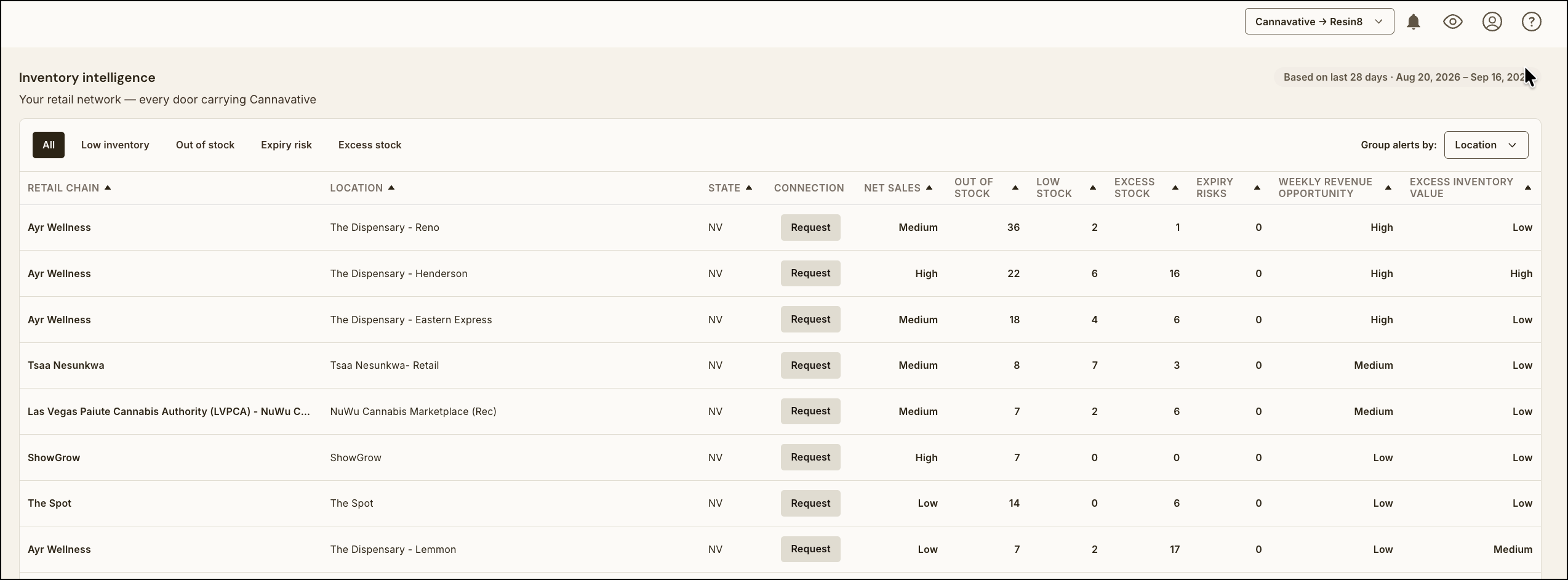Switch to the Expiry risk tab

coord(286,145)
